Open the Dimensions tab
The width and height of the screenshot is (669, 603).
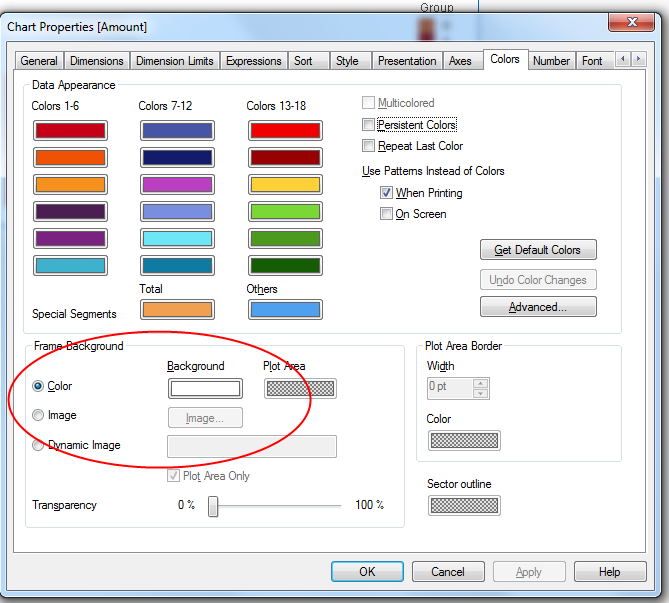tap(97, 61)
